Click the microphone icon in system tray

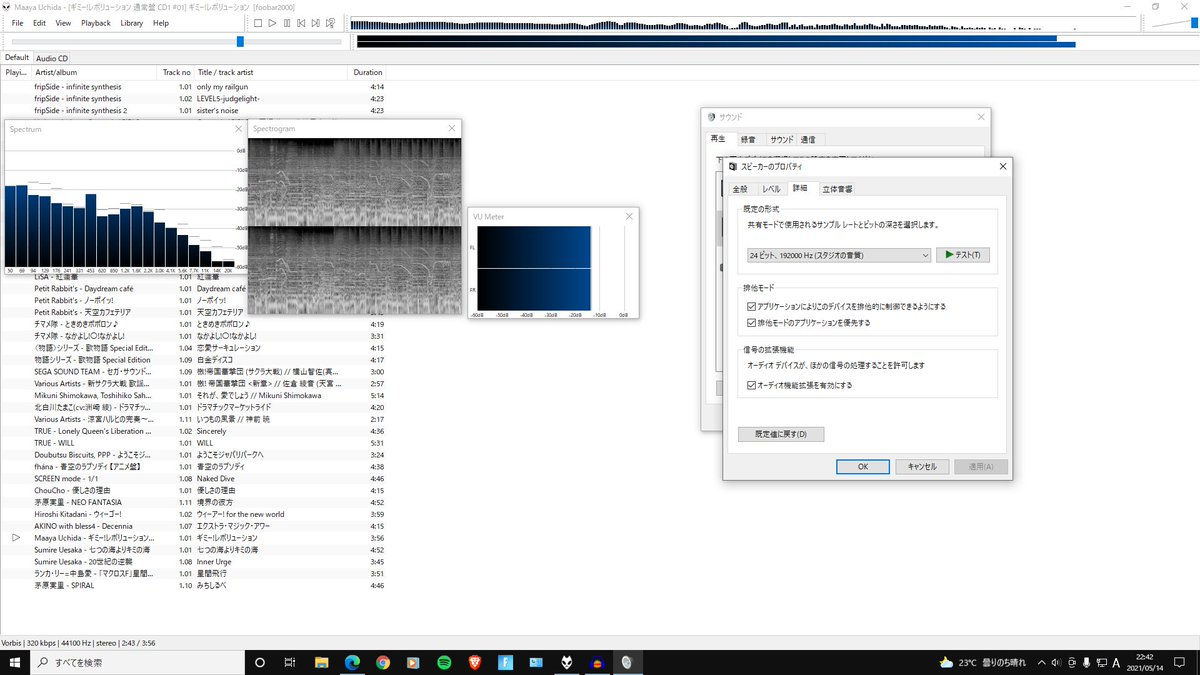(1086, 662)
